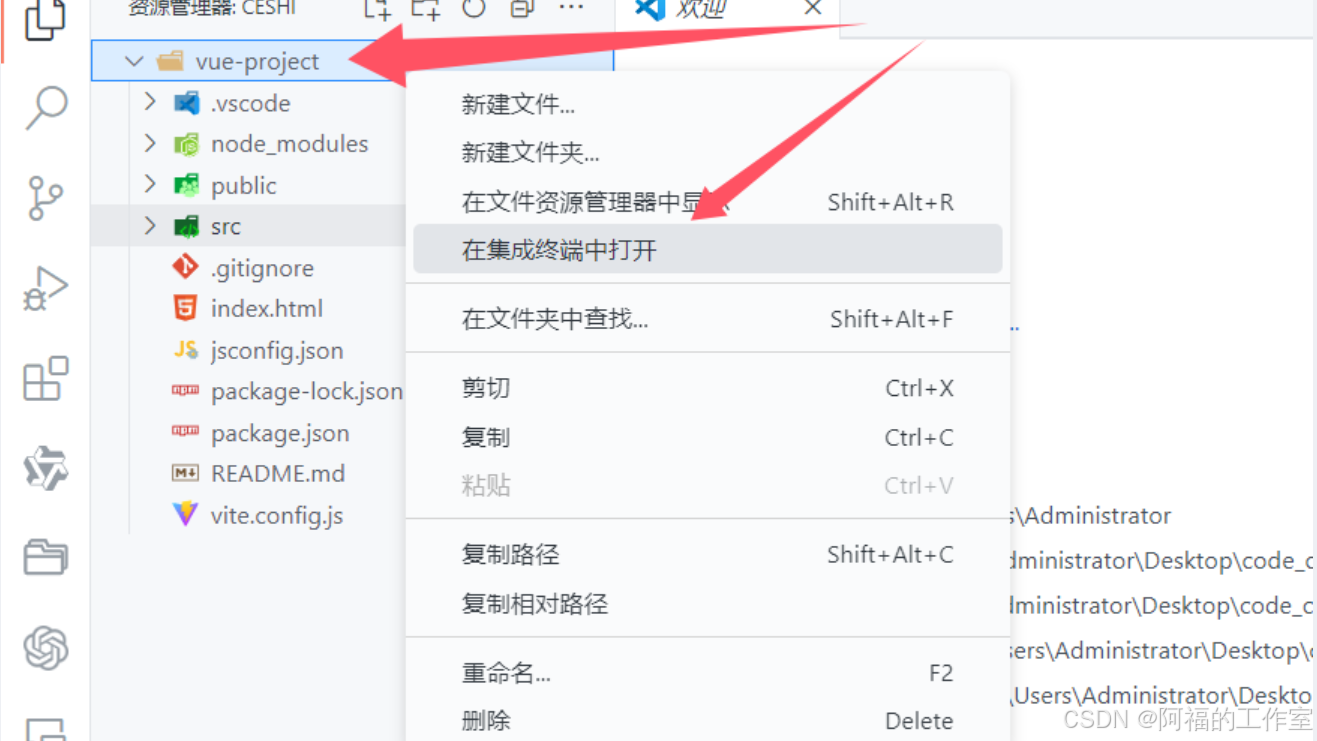The image size is (1317, 741).
Task: Choose 复制路径 menu entry
Action: click(510, 554)
